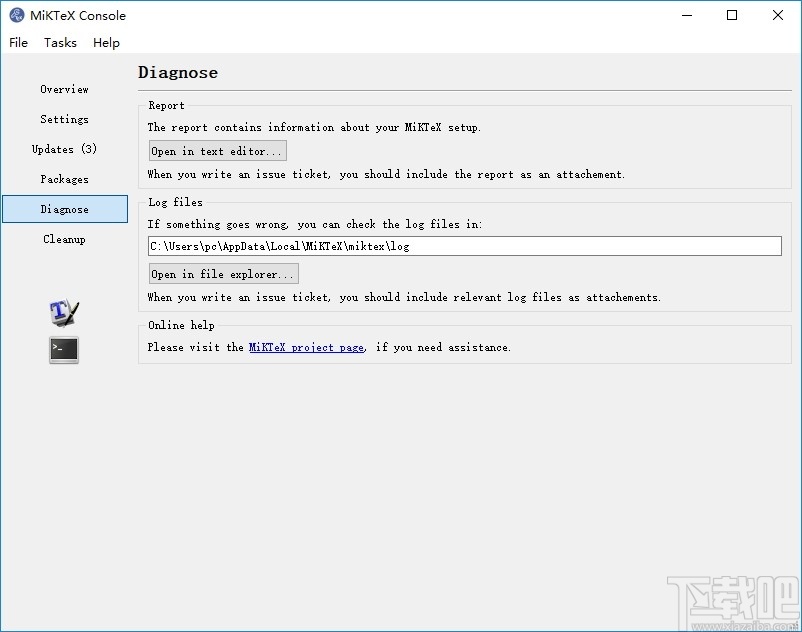Minimize the MiKTeX Console window
The width and height of the screenshot is (802, 632).
[x=686, y=15]
